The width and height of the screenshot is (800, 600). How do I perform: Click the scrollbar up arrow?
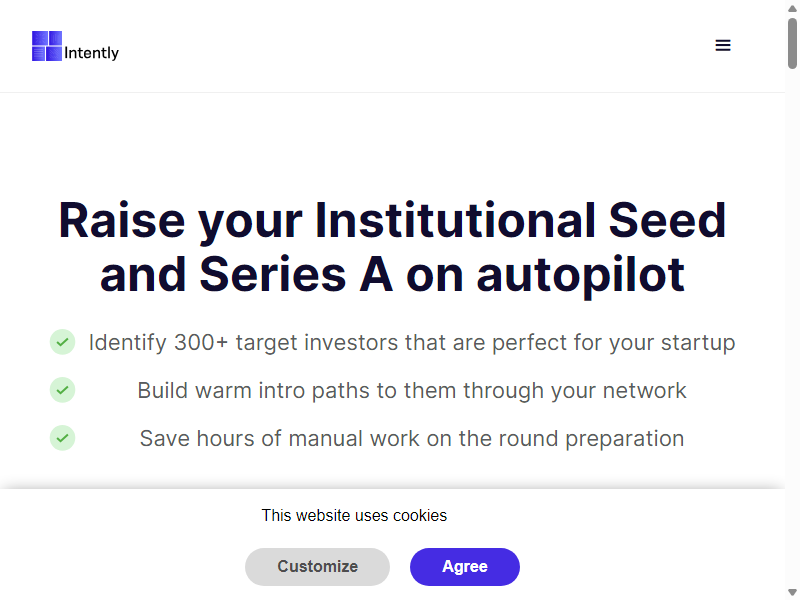tap(792, 8)
